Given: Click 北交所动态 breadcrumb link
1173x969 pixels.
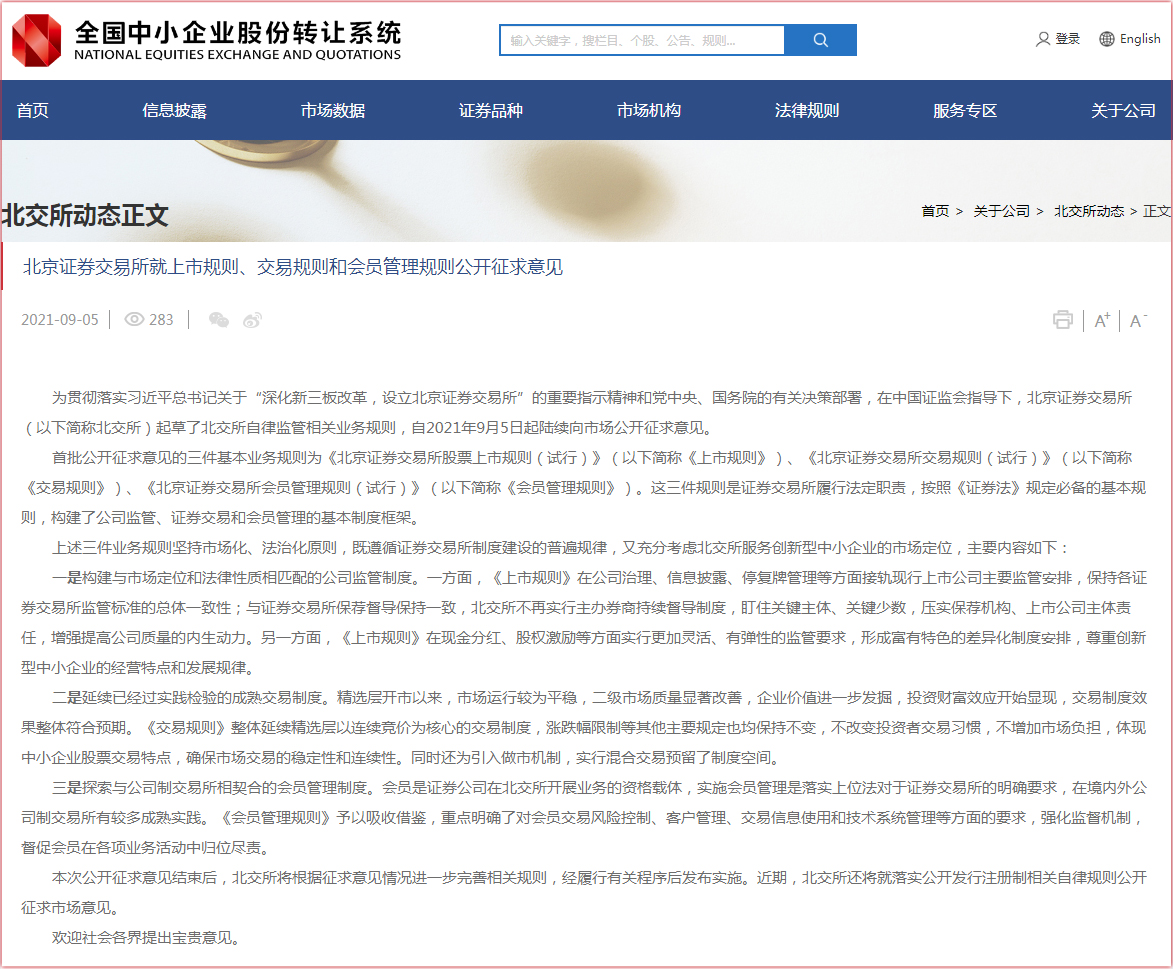Looking at the screenshot, I should pos(1088,211).
